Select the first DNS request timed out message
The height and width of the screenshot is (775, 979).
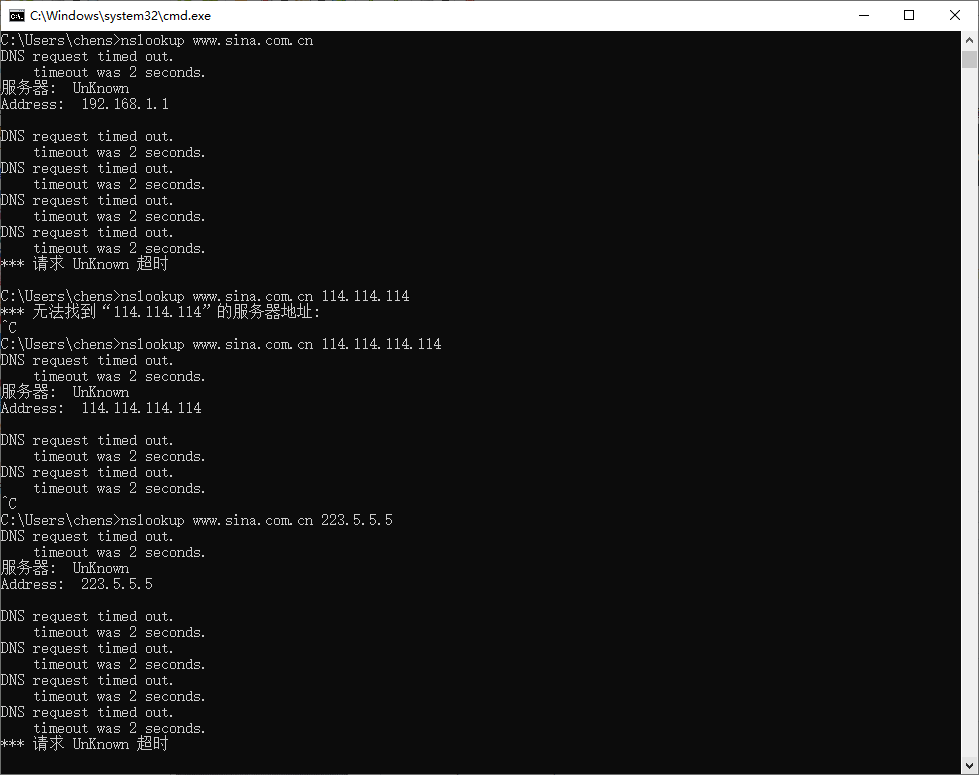(x=88, y=56)
